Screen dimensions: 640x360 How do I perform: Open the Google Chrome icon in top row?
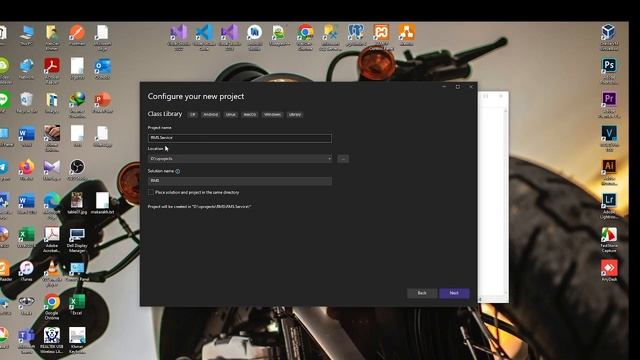pos(305,37)
